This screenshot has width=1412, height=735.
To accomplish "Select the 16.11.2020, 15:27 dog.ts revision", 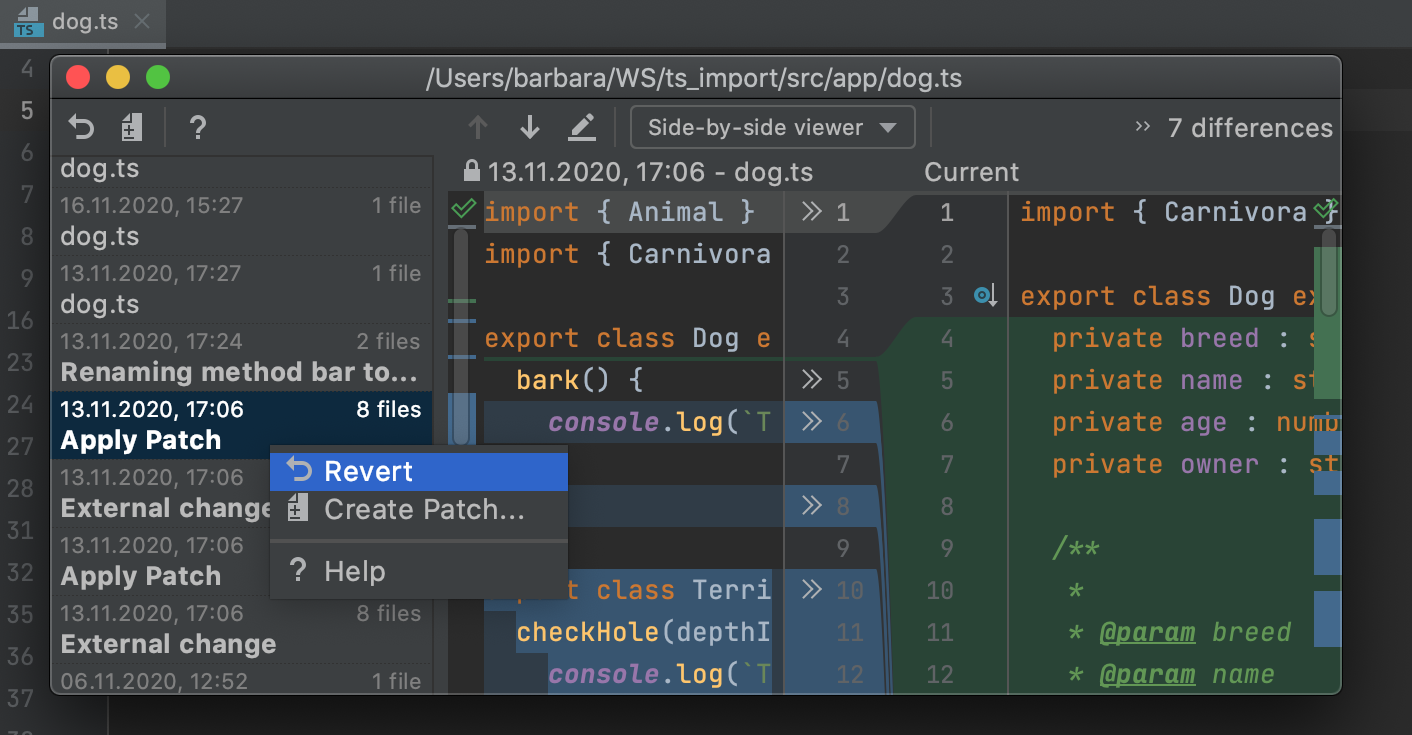I will [x=240, y=222].
